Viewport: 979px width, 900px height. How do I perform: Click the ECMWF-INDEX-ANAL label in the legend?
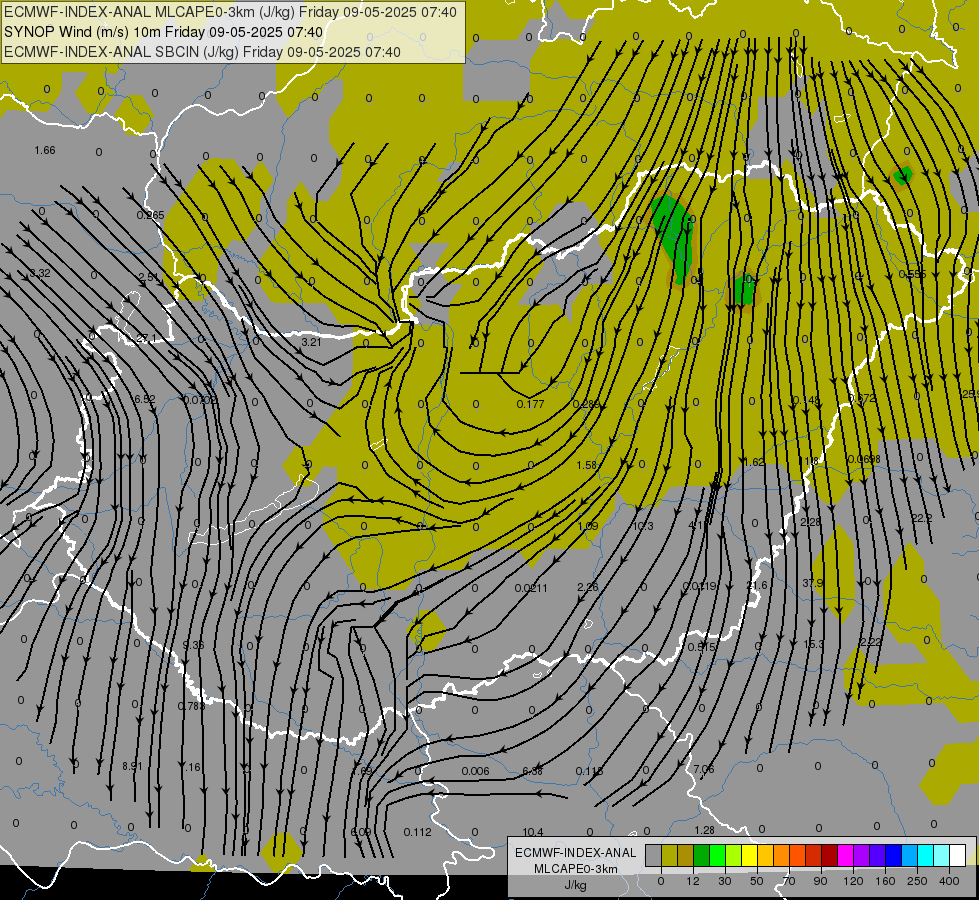[x=576, y=853]
